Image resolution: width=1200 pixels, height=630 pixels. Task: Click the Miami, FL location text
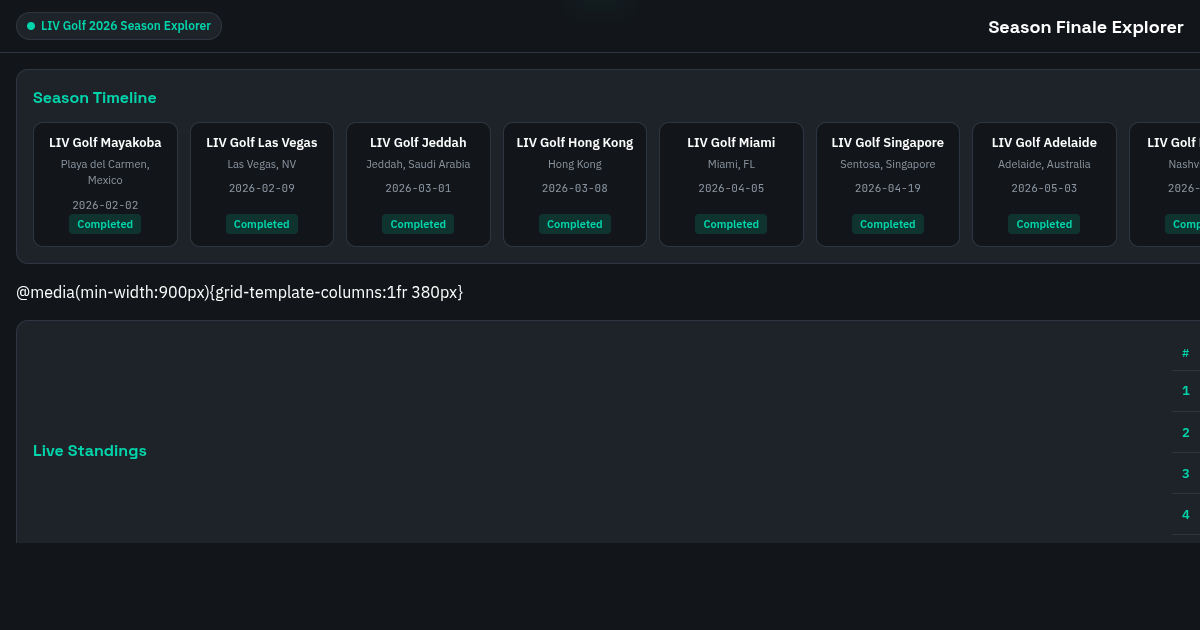[x=731, y=164]
